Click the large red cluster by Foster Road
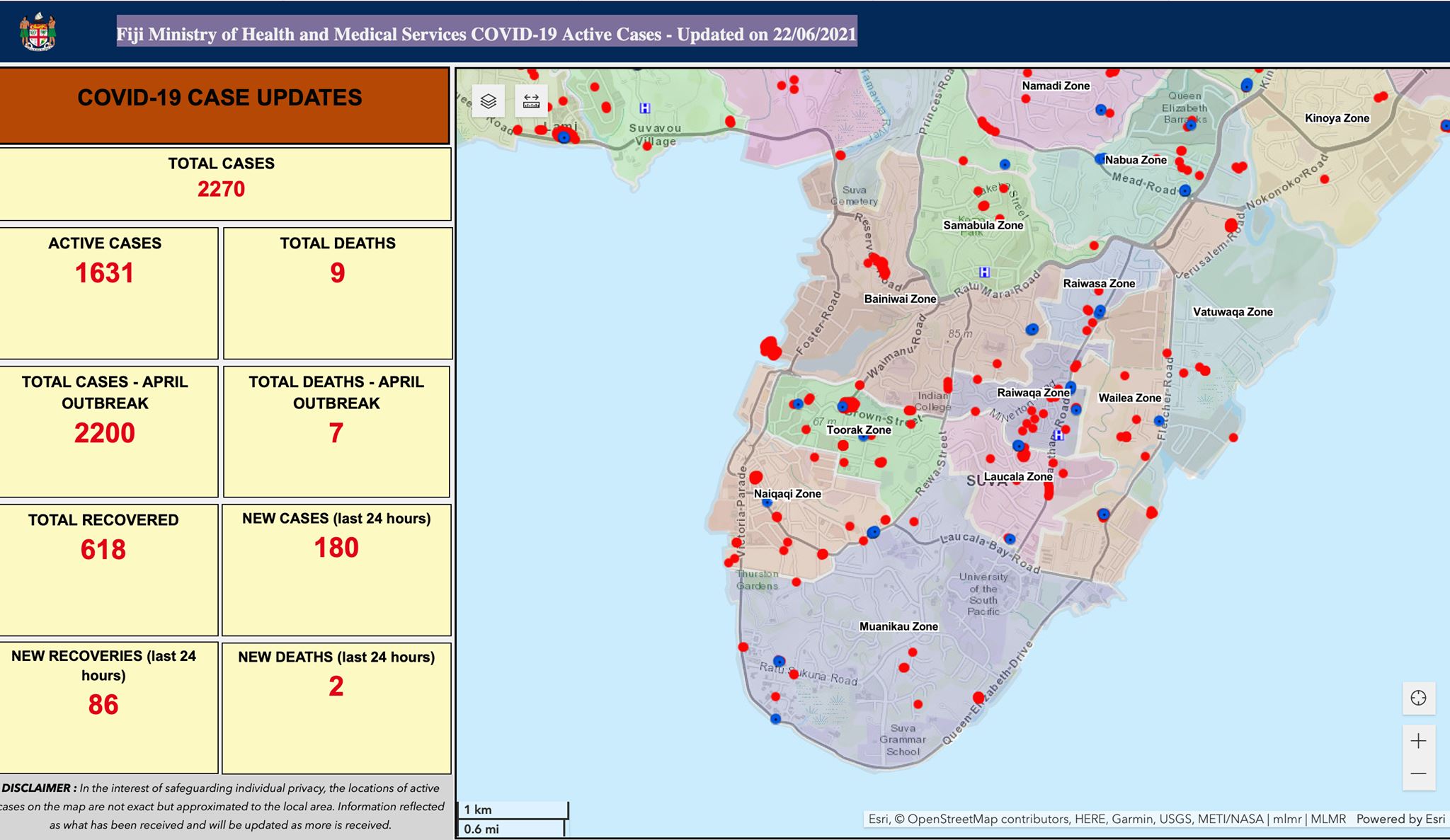Viewport: 1450px width, 840px height. pos(770,347)
